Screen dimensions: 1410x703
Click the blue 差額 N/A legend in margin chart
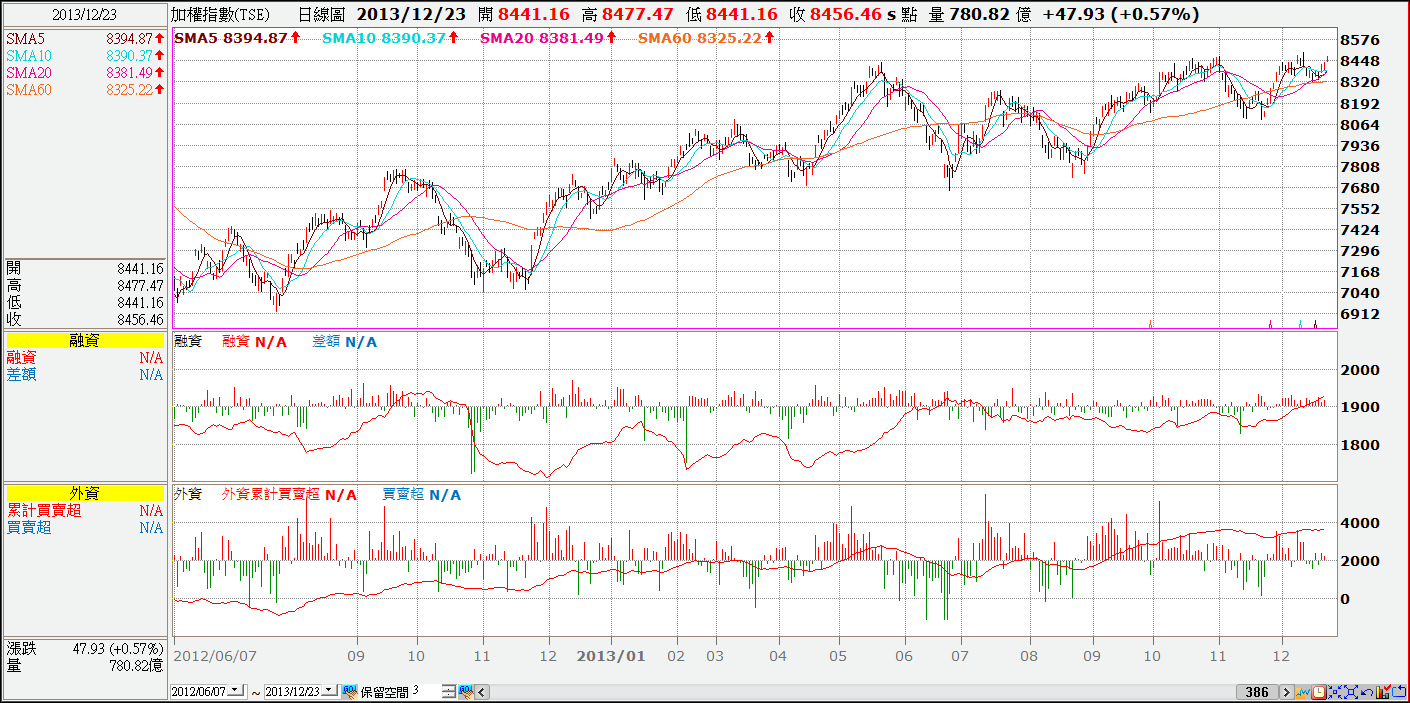click(345, 342)
